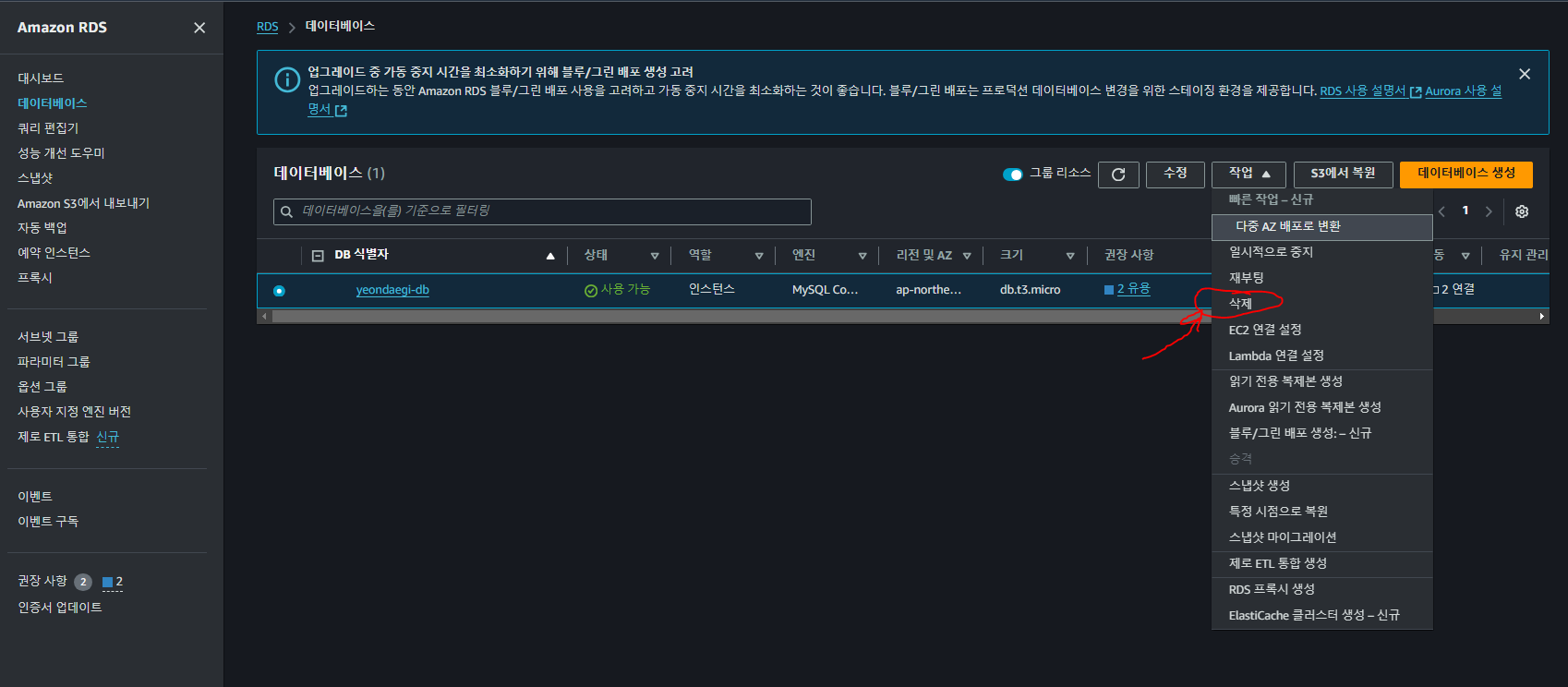Open the table preferences gear icon
This screenshot has height=687, width=1568.
click(x=1522, y=211)
